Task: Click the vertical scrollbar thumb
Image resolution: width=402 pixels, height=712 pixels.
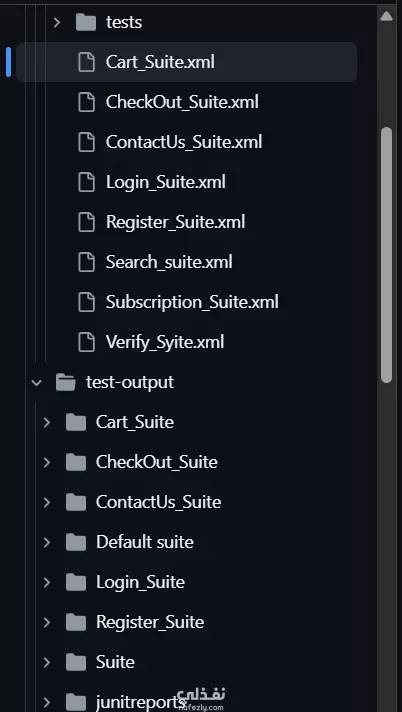Action: coord(386,255)
